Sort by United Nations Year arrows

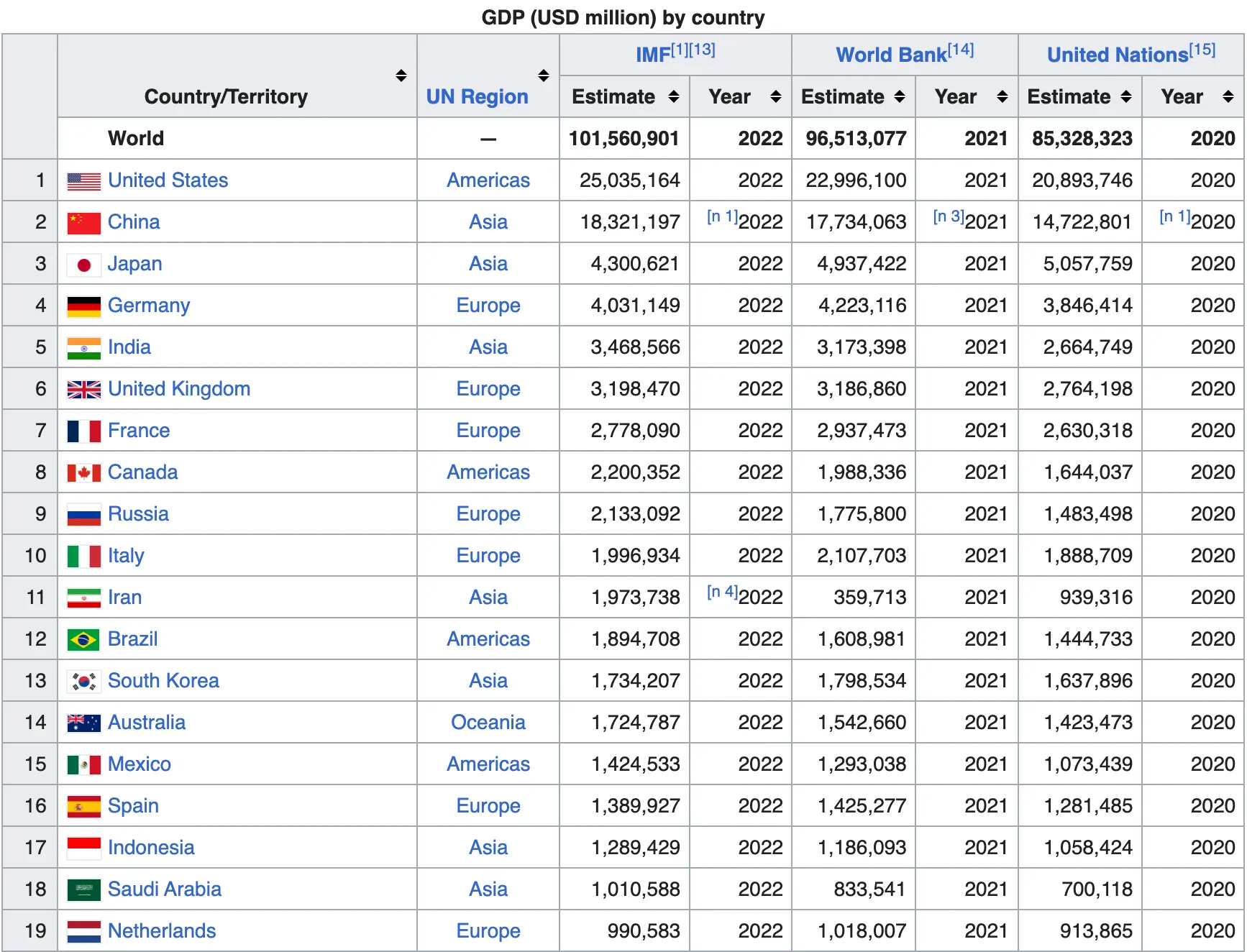pyautogui.click(x=1228, y=96)
